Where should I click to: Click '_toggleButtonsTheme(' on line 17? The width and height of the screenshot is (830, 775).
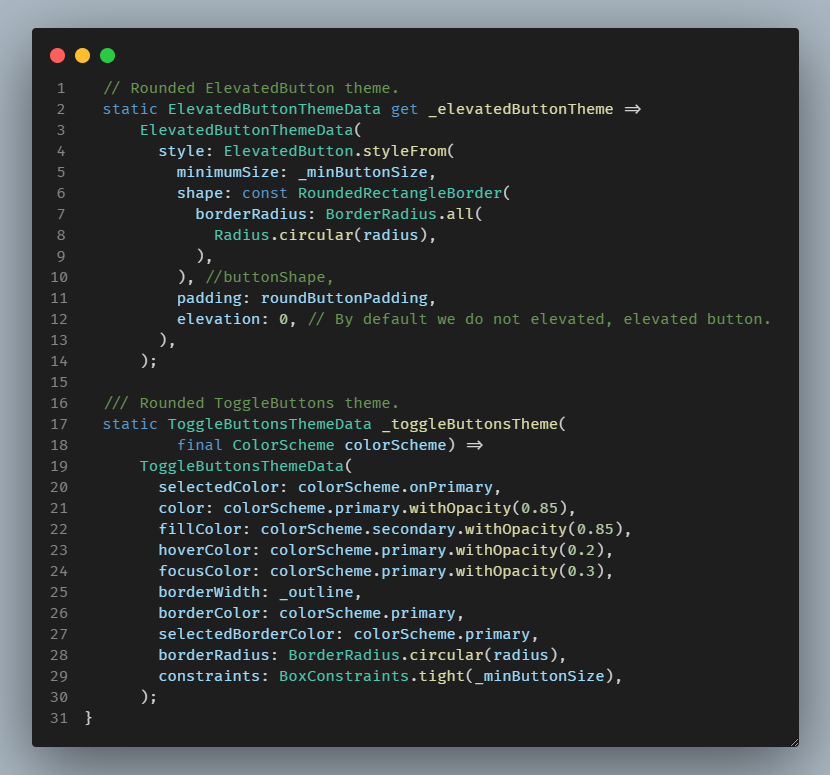tap(473, 424)
